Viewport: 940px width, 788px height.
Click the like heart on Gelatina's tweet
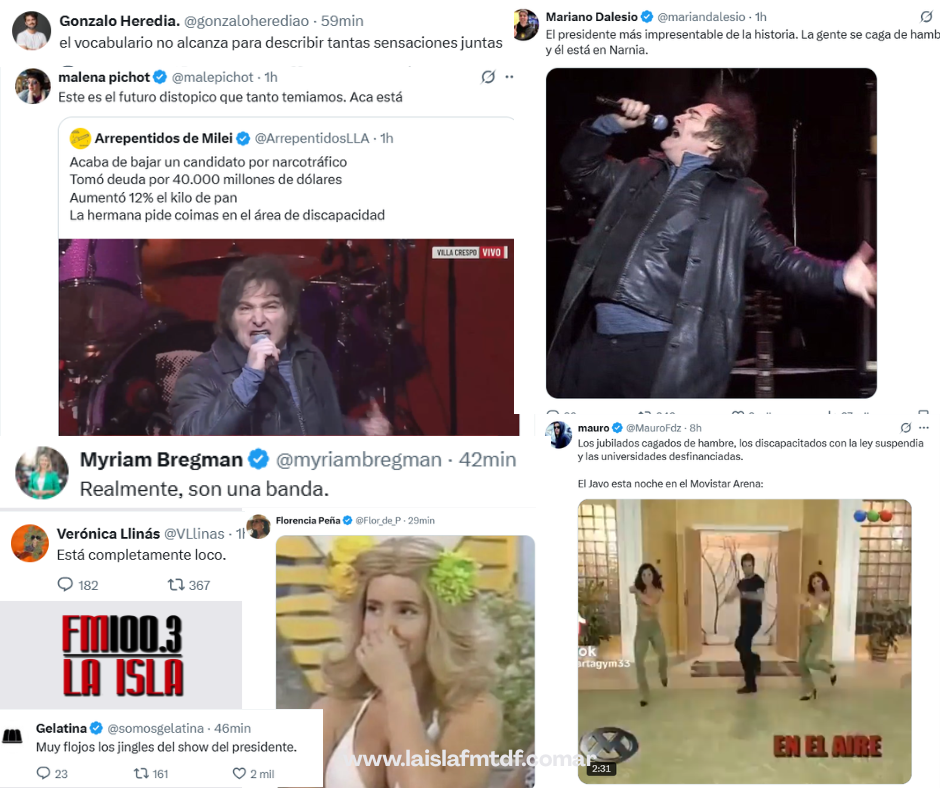click(x=239, y=773)
